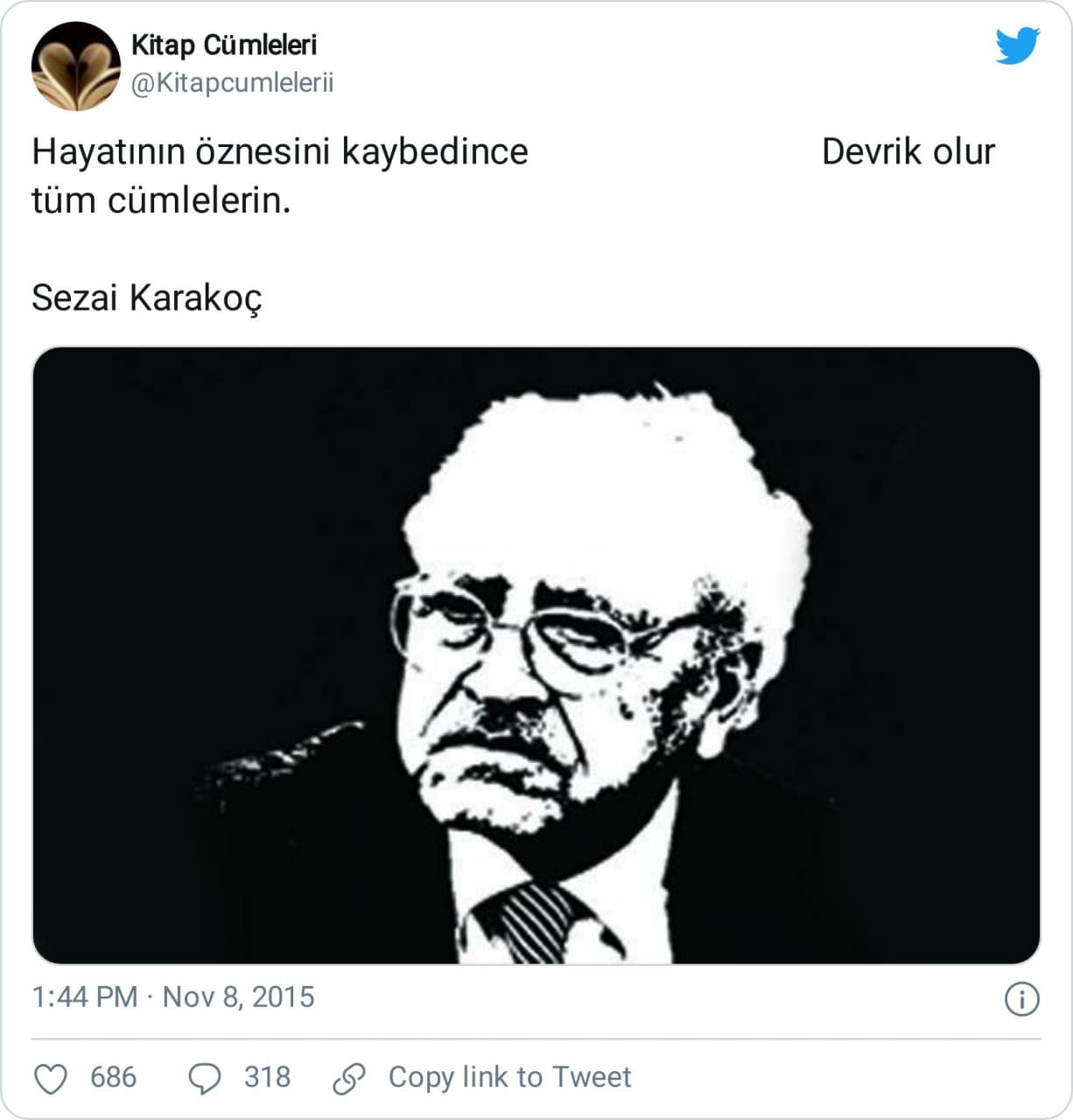Image resolution: width=1073 pixels, height=1120 pixels.
Task: Open the Kitap Cümleleri display name
Action: click(x=223, y=45)
